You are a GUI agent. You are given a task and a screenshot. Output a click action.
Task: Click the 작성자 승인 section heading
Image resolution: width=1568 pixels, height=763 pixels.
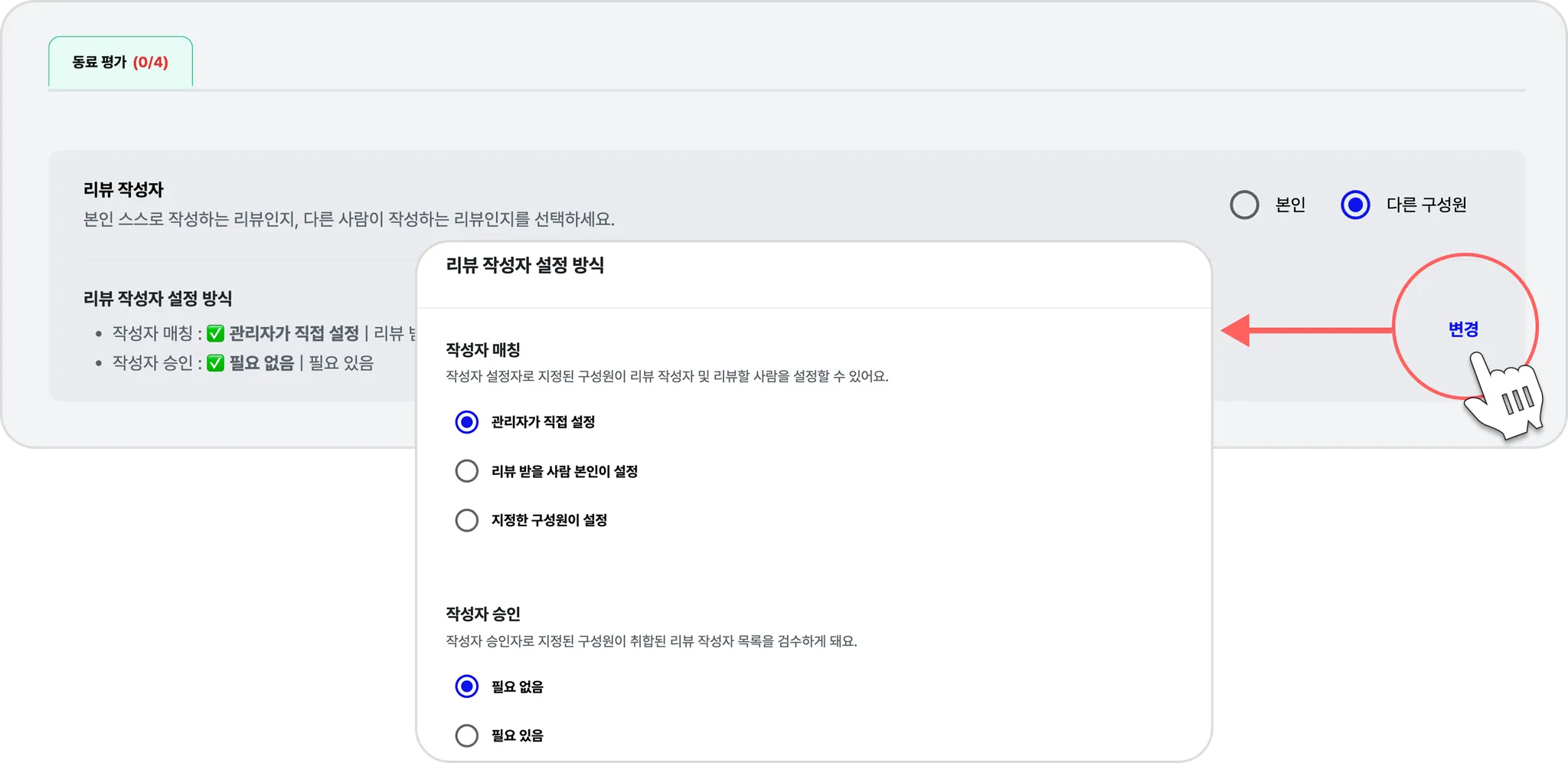pos(483,614)
